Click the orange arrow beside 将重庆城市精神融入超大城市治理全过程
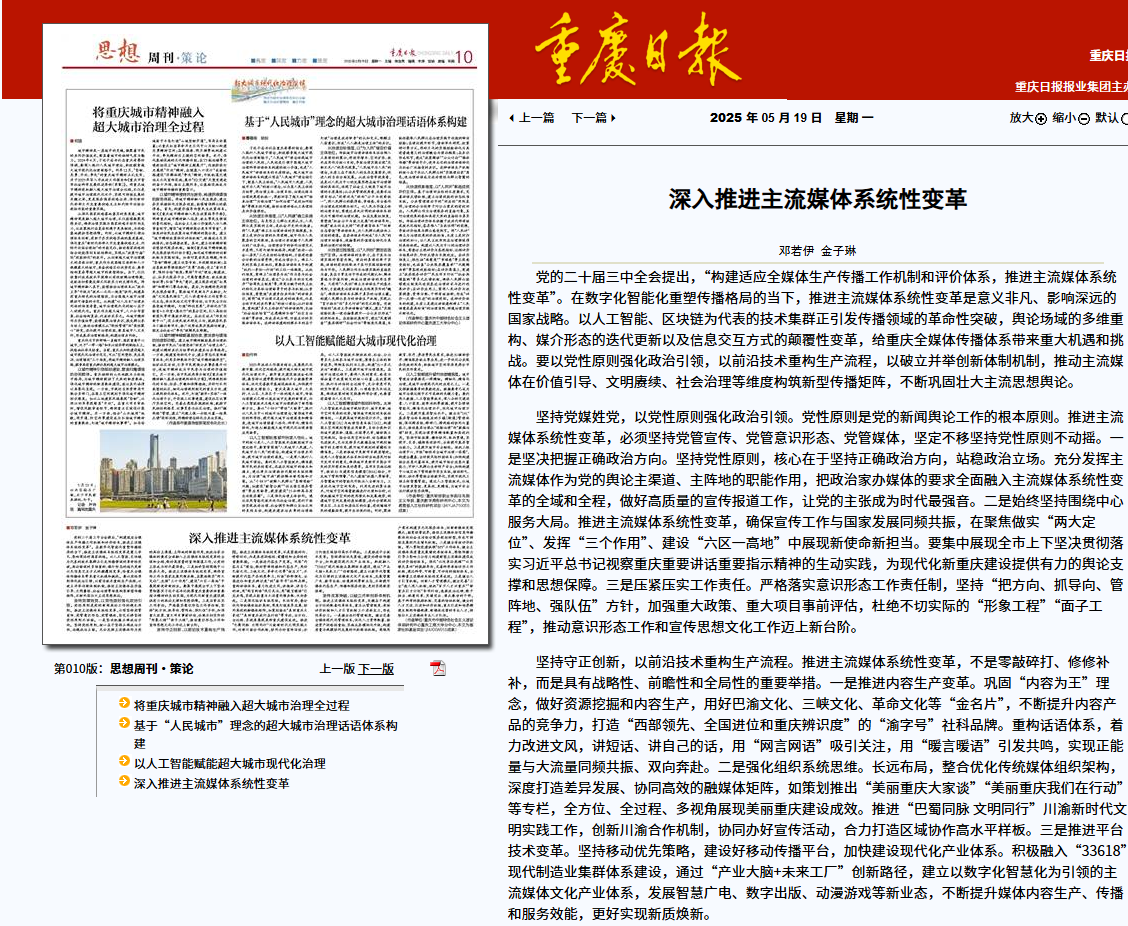This screenshot has height=926, width=1128. (123, 704)
